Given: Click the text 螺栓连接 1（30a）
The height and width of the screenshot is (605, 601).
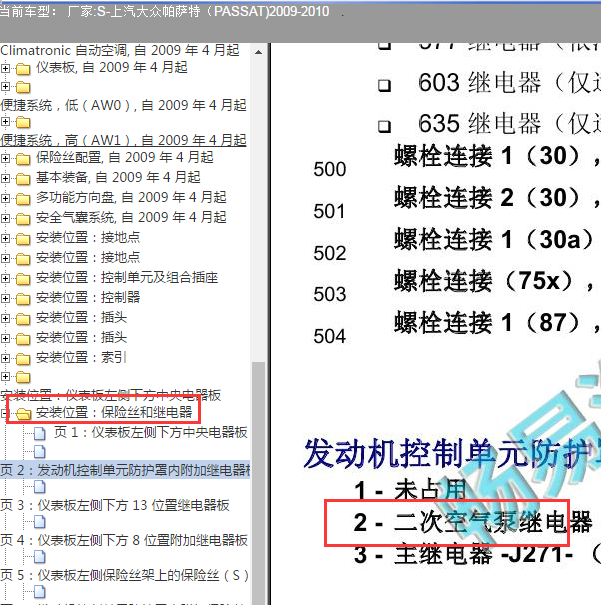Looking at the screenshot, I should coord(493,239).
